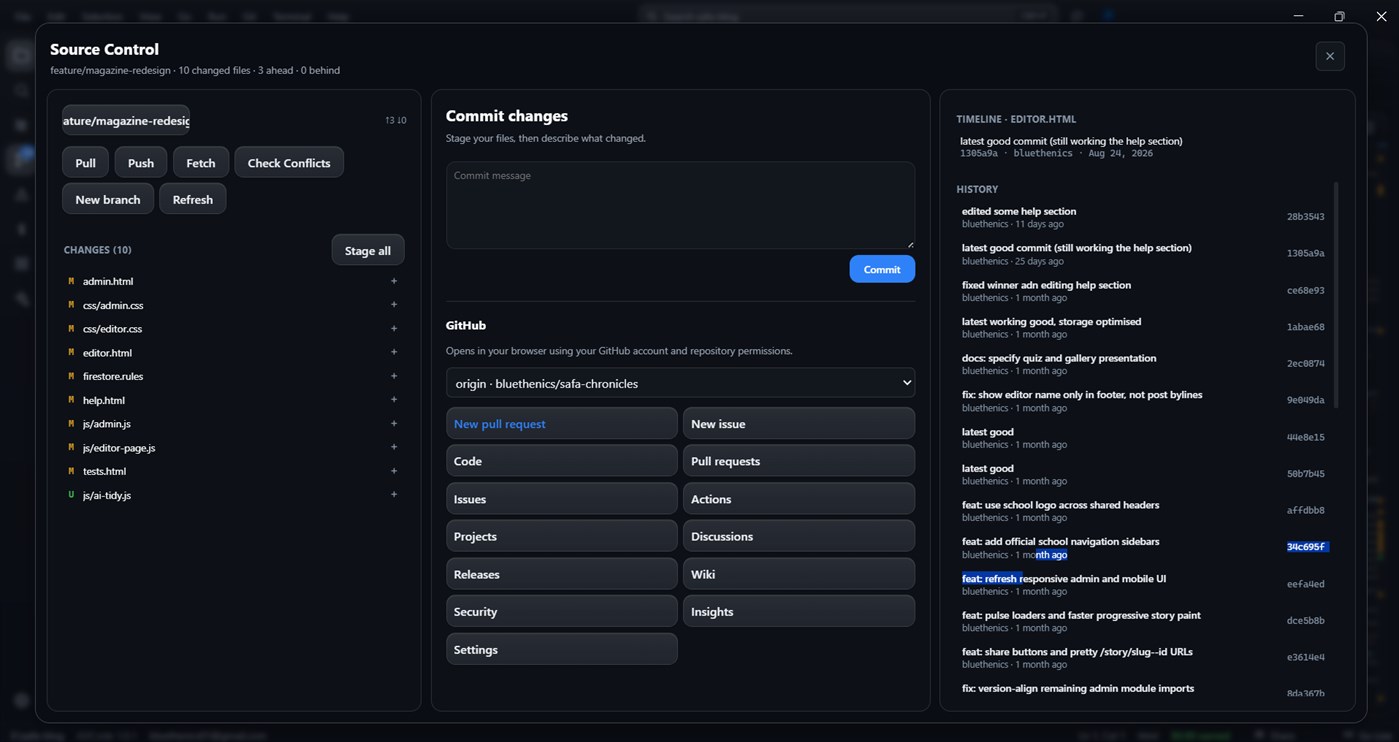Fetch from remote

pyautogui.click(x=201, y=163)
